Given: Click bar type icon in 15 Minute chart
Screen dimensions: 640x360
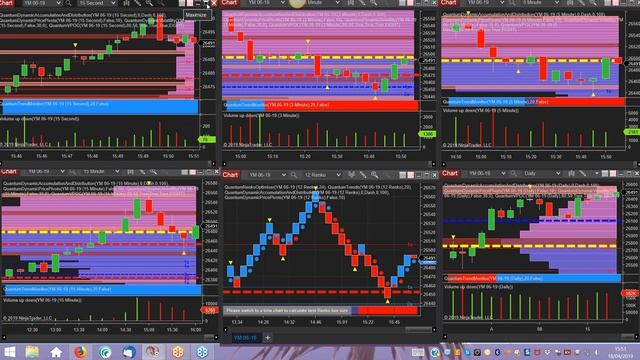Looking at the screenshot, I should click(130, 172).
